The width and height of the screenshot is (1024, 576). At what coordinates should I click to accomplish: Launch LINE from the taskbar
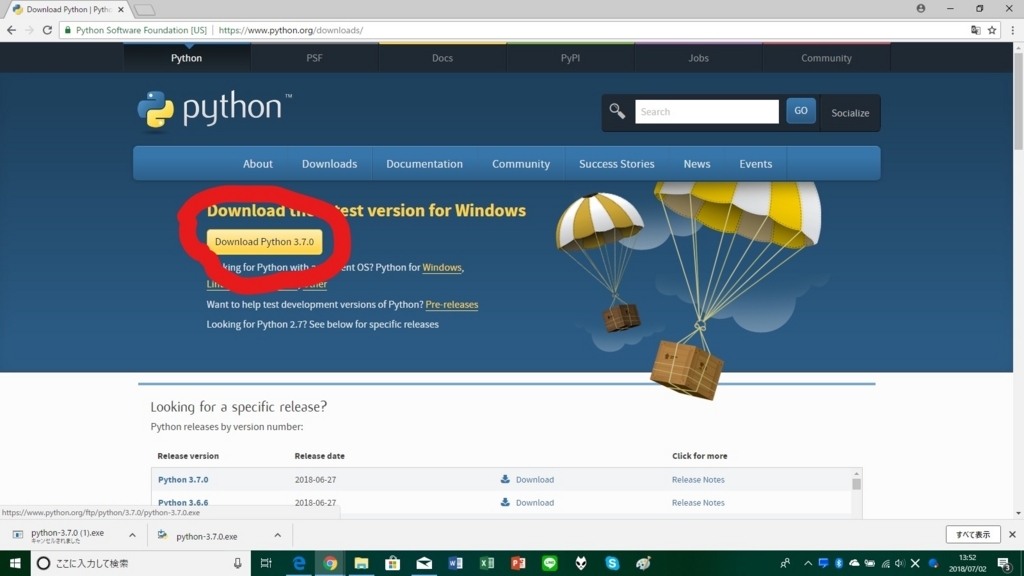(x=550, y=563)
